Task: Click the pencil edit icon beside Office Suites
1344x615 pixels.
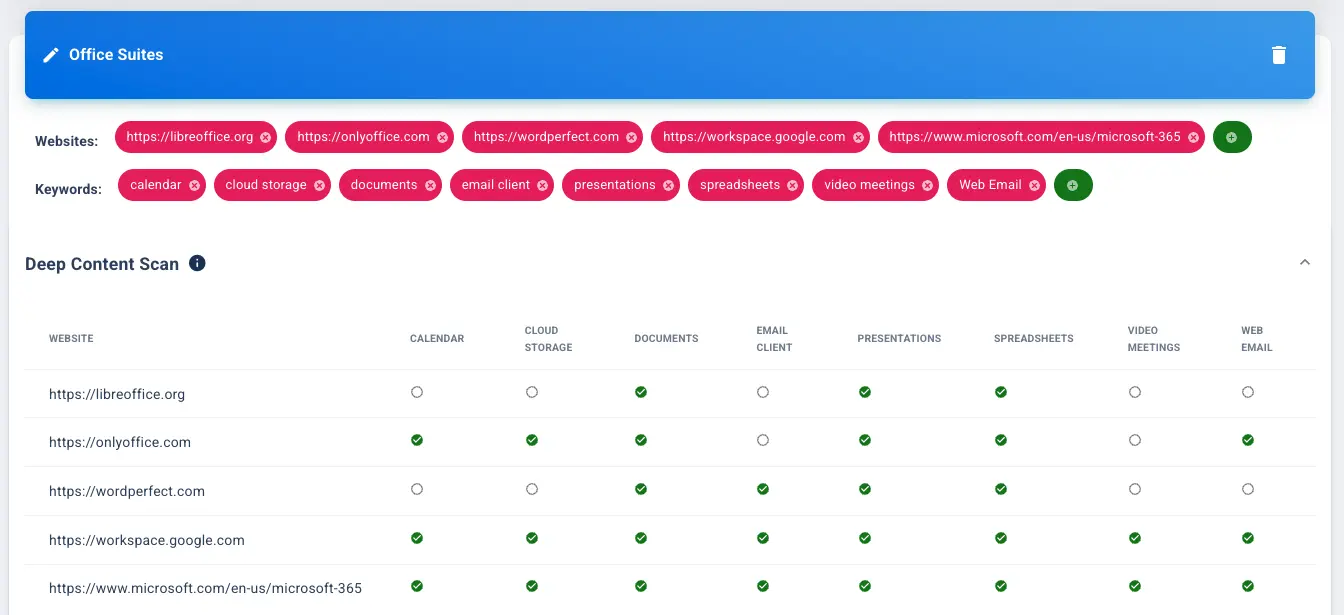Action: coord(51,55)
